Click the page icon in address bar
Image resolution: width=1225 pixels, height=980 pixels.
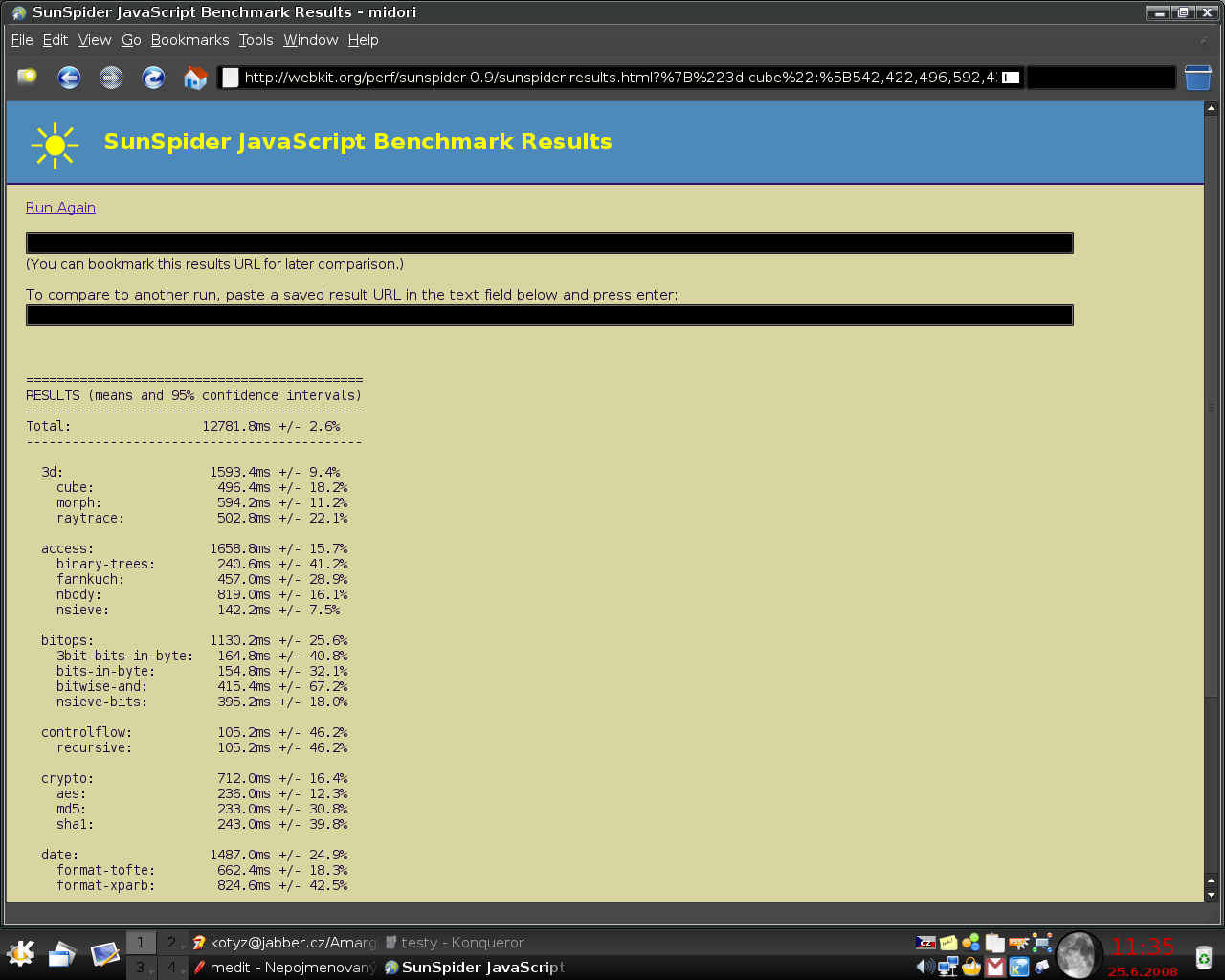(x=231, y=78)
